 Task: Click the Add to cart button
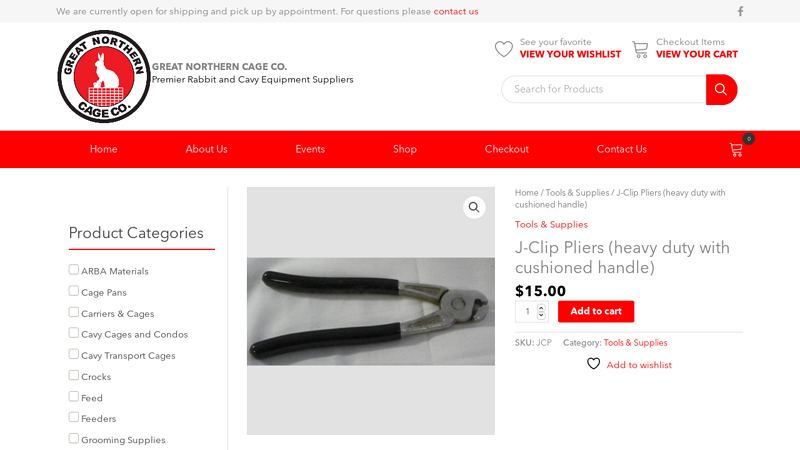pos(596,311)
